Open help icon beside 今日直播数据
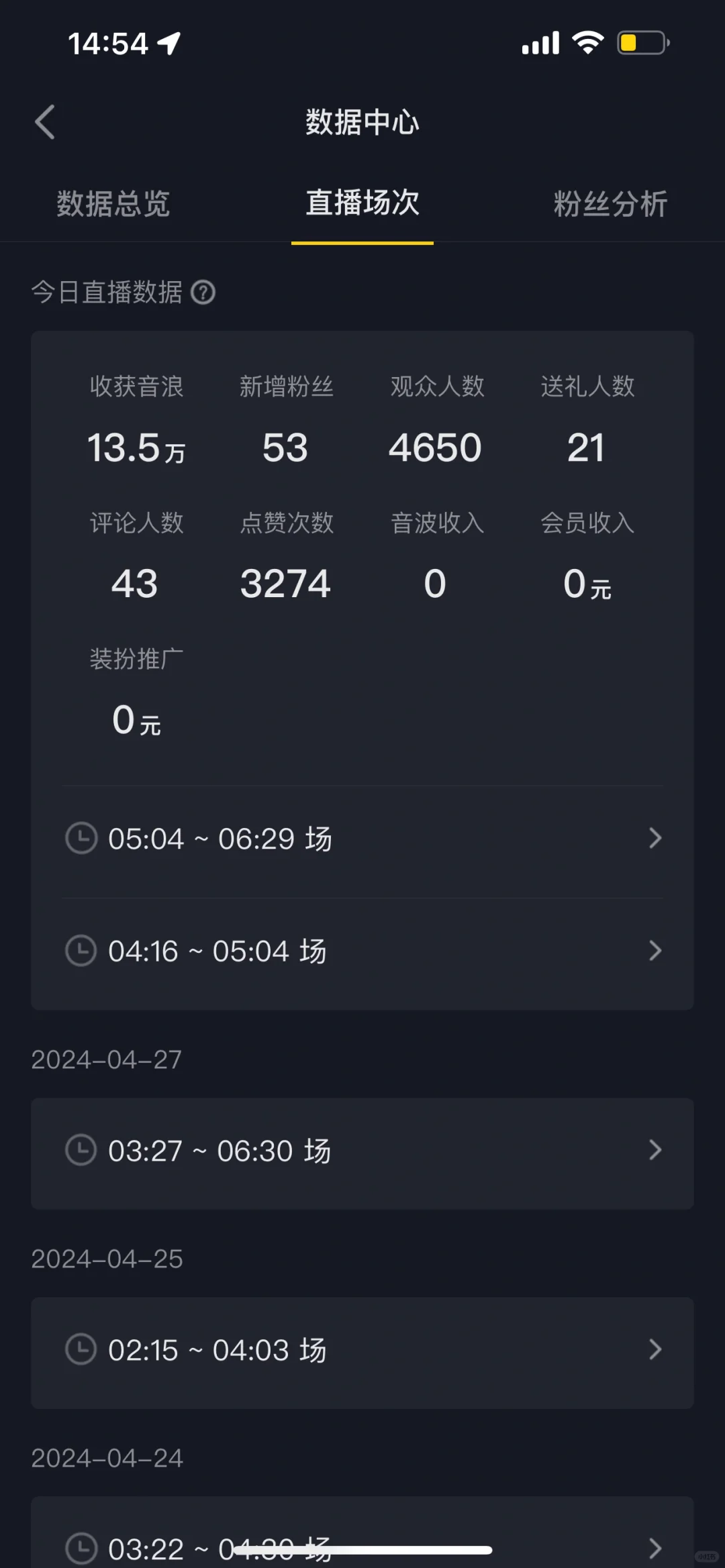The image size is (725, 1568). pos(203,293)
